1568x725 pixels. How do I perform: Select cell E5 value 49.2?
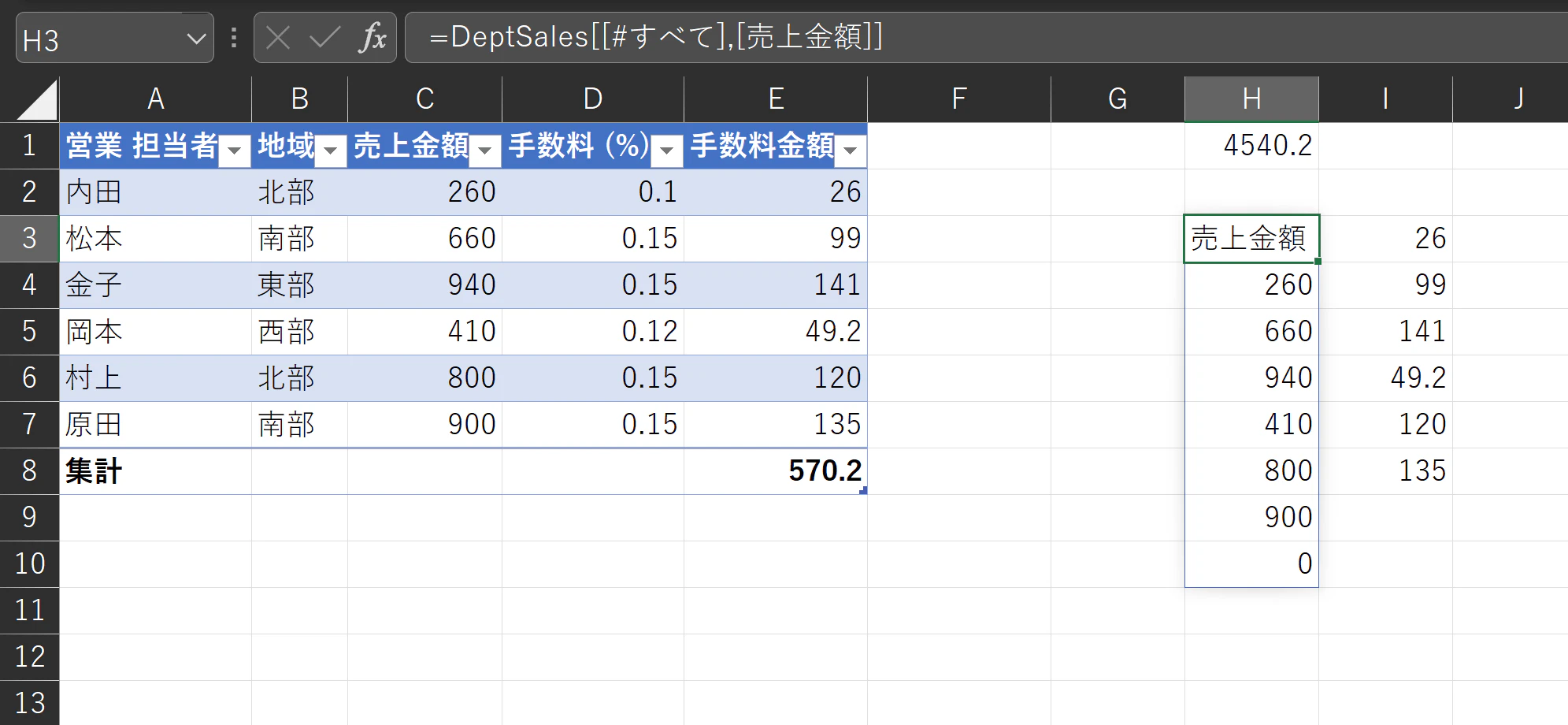[776, 332]
